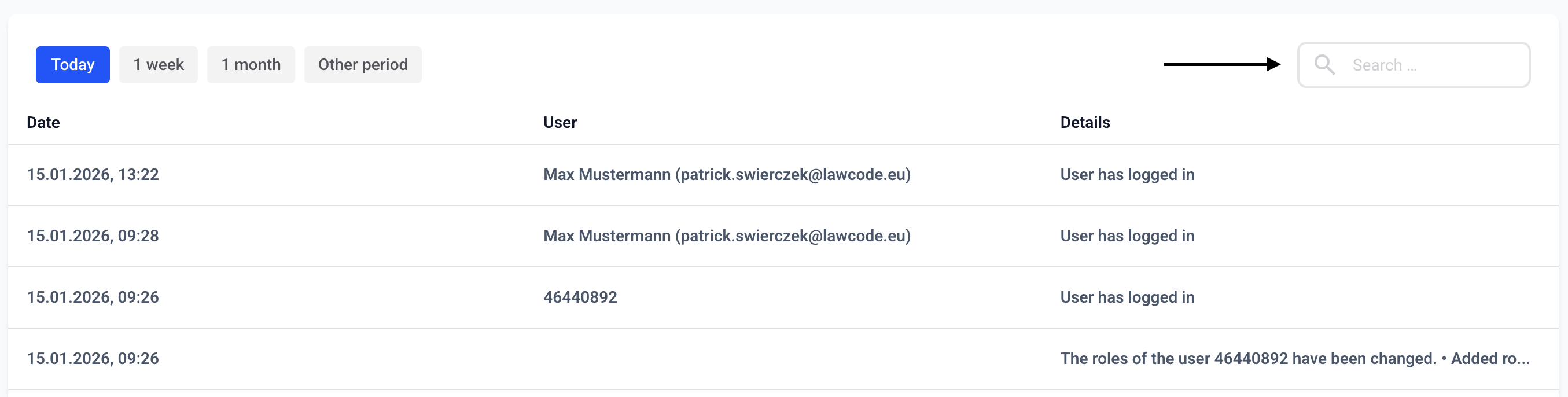Switch to the 1 week filter
This screenshot has height=397, width=1568.
point(159,65)
